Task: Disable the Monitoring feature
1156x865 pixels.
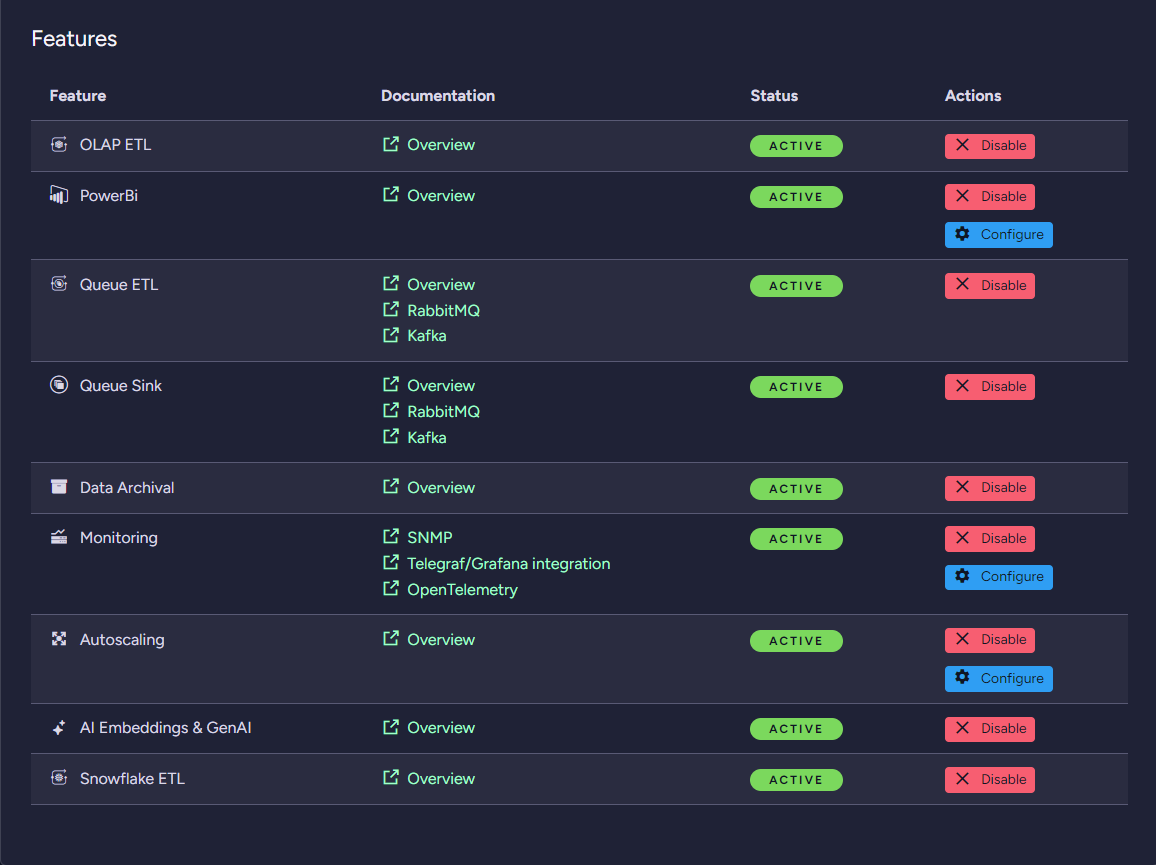Action: click(989, 538)
